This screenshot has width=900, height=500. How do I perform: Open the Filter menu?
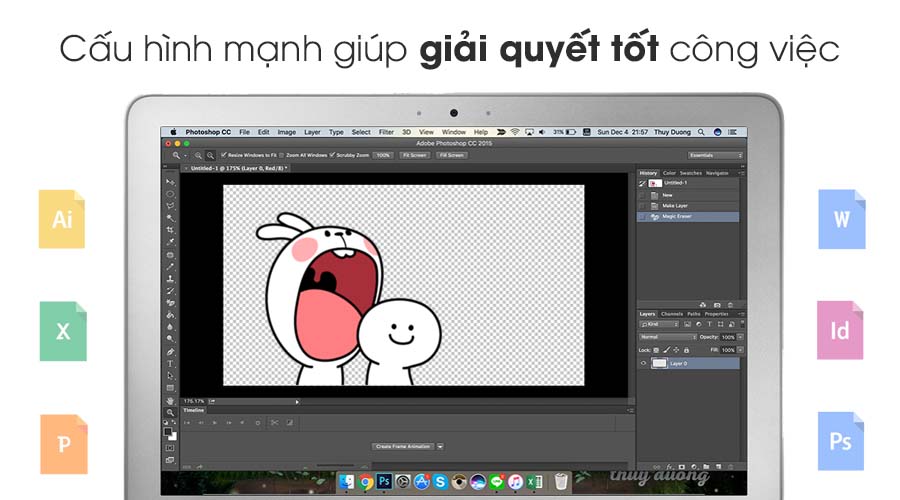[385, 132]
